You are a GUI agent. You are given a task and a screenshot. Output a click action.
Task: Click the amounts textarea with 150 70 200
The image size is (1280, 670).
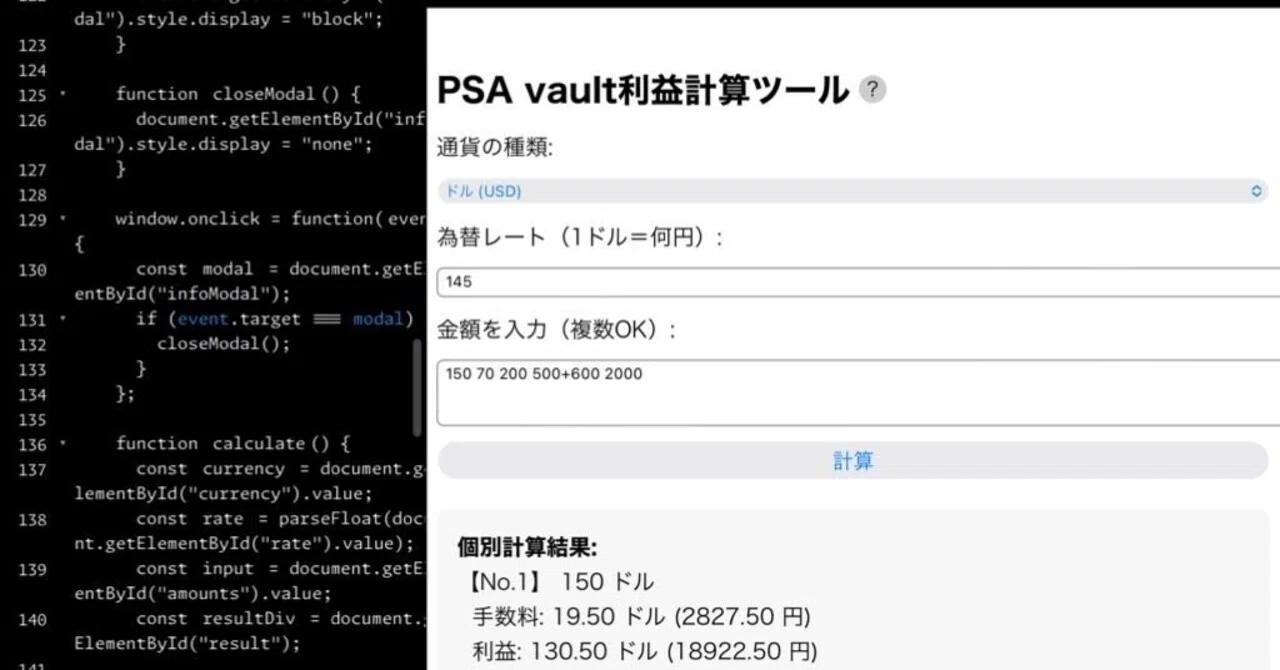coord(858,392)
